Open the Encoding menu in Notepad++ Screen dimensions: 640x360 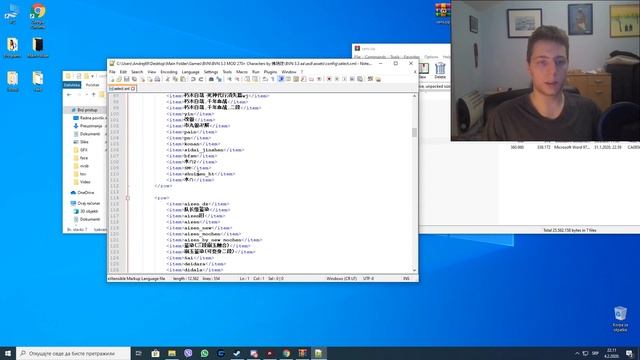pyautogui.click(x=169, y=72)
